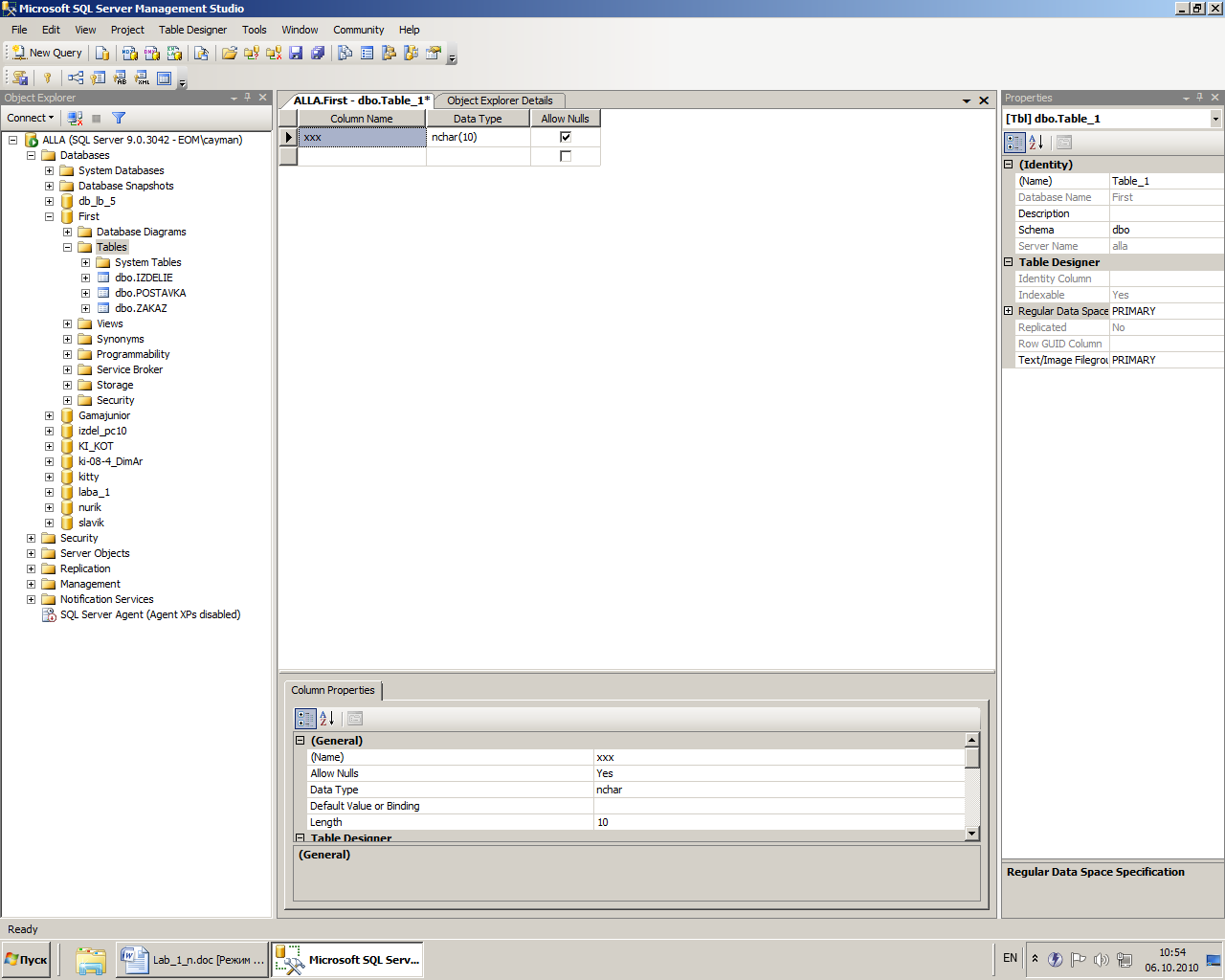1225x980 pixels.
Task: Open the Properties Window toolbar icon
Action: 434,53
